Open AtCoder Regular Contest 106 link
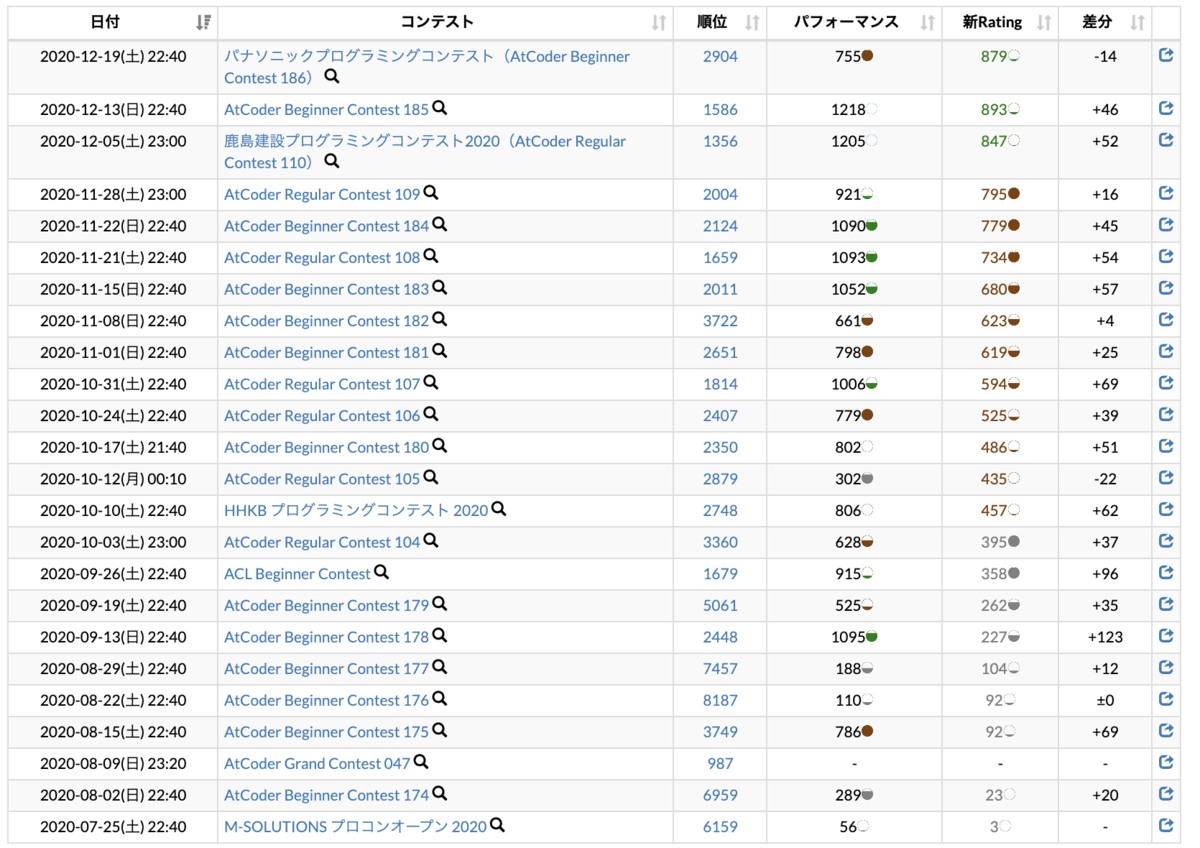This screenshot has height=848, width=1200. click(x=322, y=416)
